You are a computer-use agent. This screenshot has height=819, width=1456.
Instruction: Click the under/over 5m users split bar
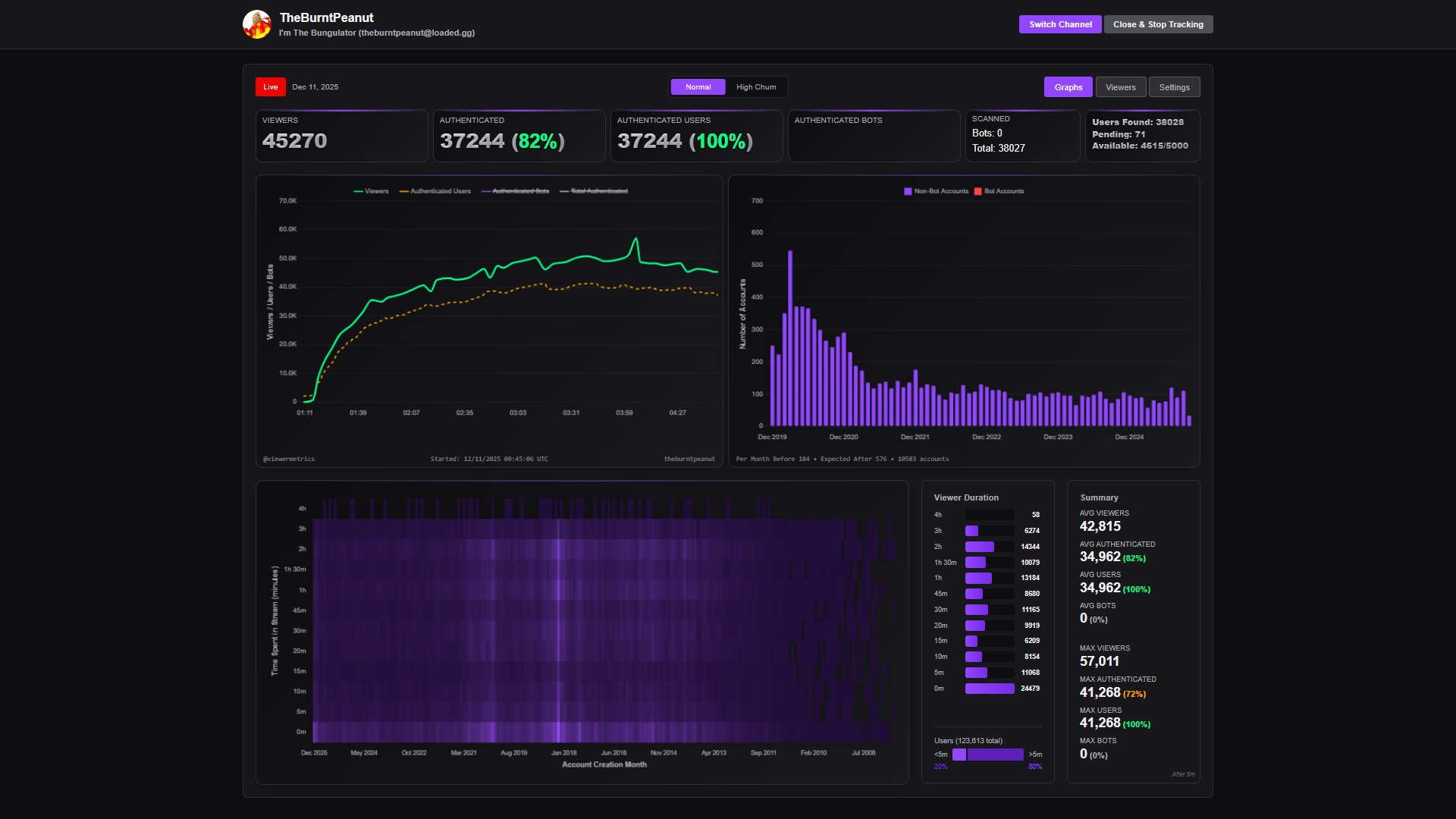point(987,755)
